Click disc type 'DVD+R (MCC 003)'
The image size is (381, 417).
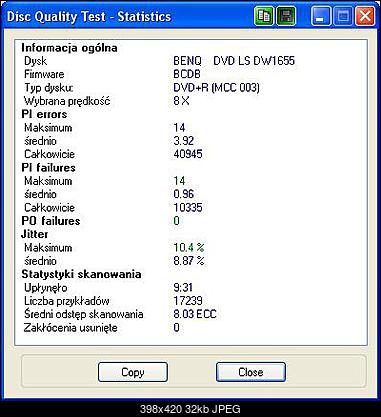[x=216, y=88]
